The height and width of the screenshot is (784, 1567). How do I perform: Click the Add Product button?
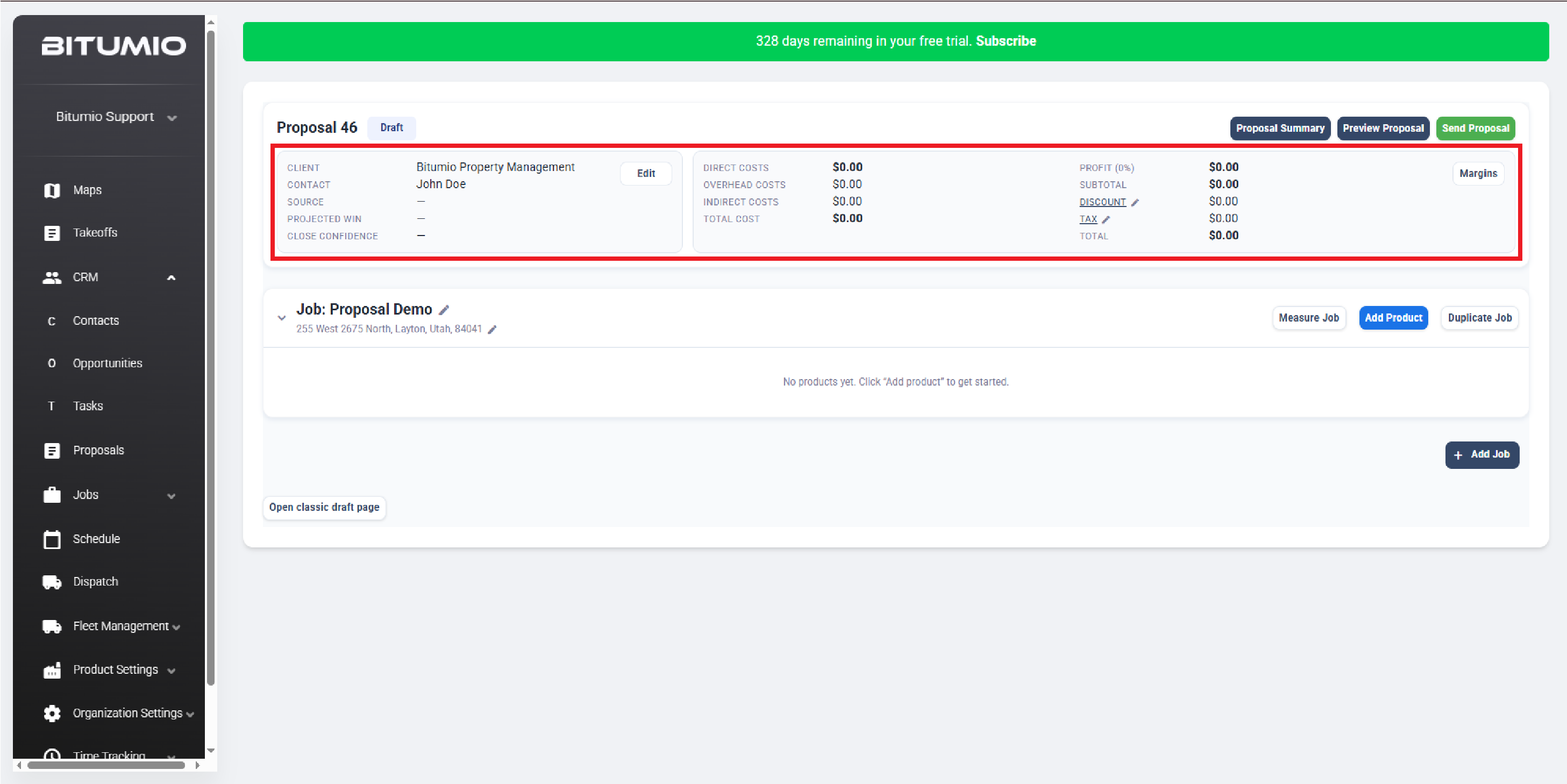point(1393,318)
